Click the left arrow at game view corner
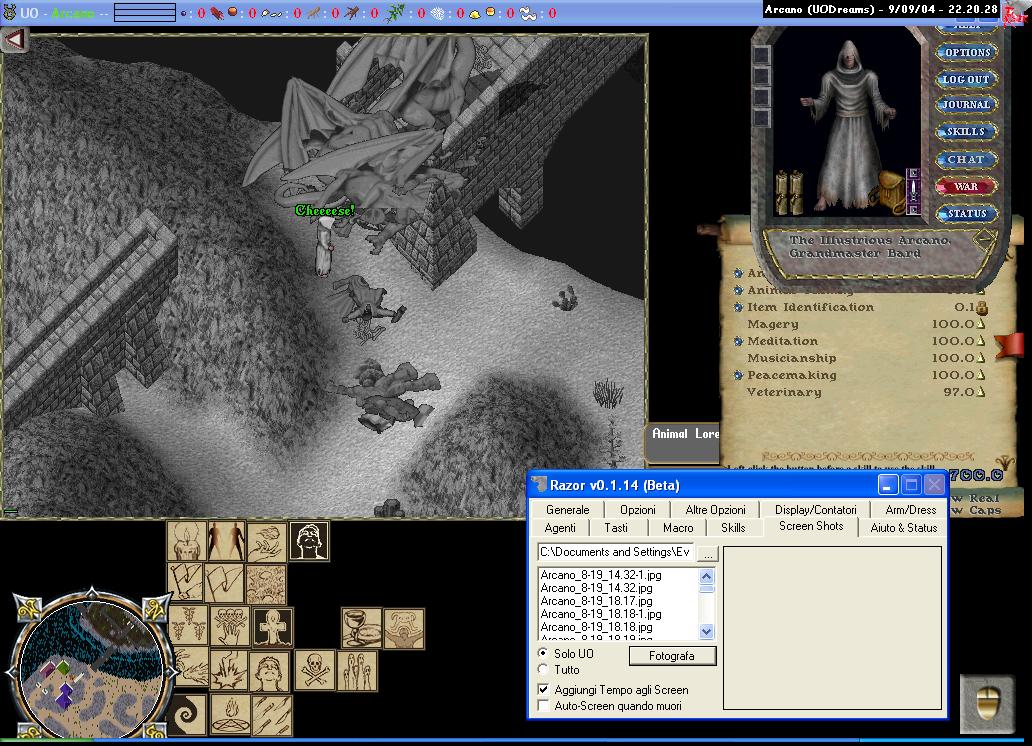Viewport: 1032px width, 746px height. (x=14, y=41)
